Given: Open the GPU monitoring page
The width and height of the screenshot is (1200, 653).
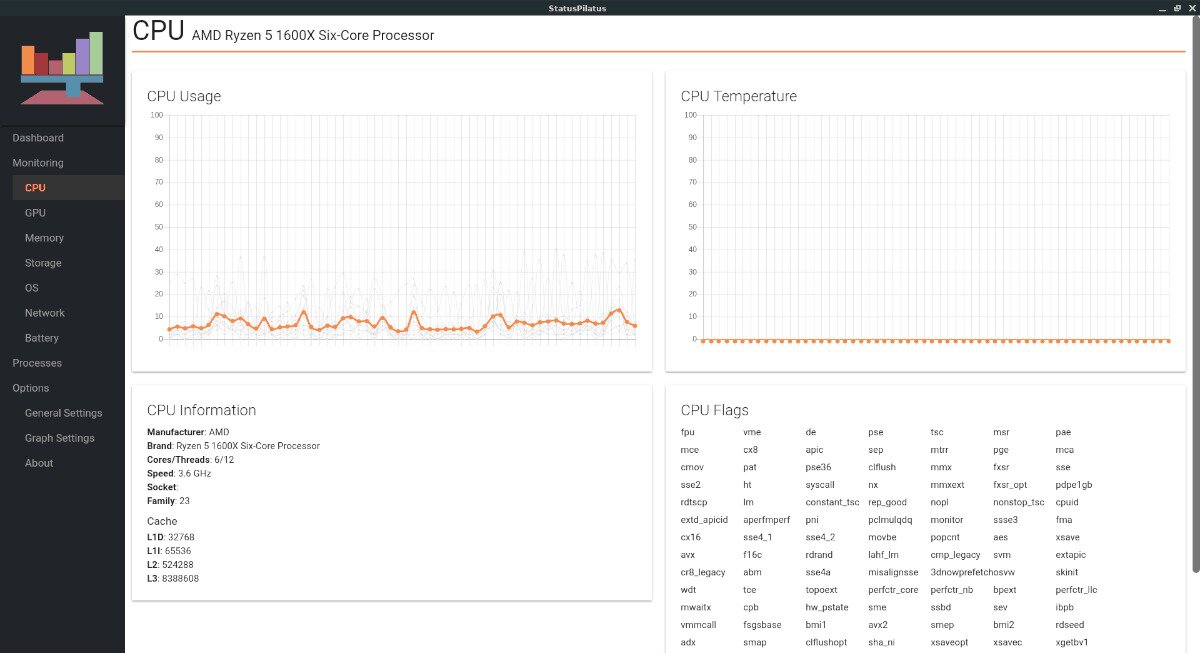Looking at the screenshot, I should tap(35, 213).
